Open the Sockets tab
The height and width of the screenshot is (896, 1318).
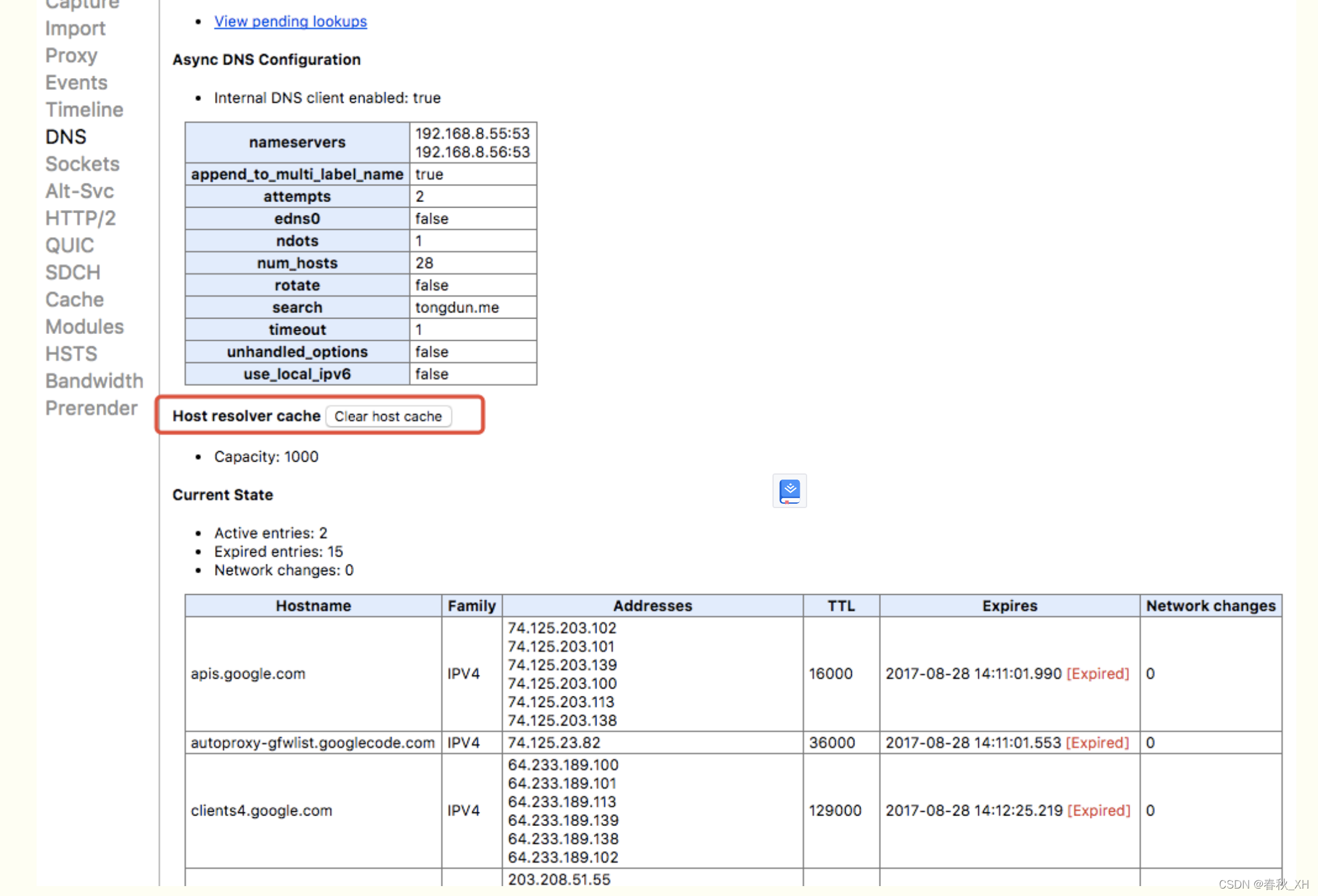(82, 164)
